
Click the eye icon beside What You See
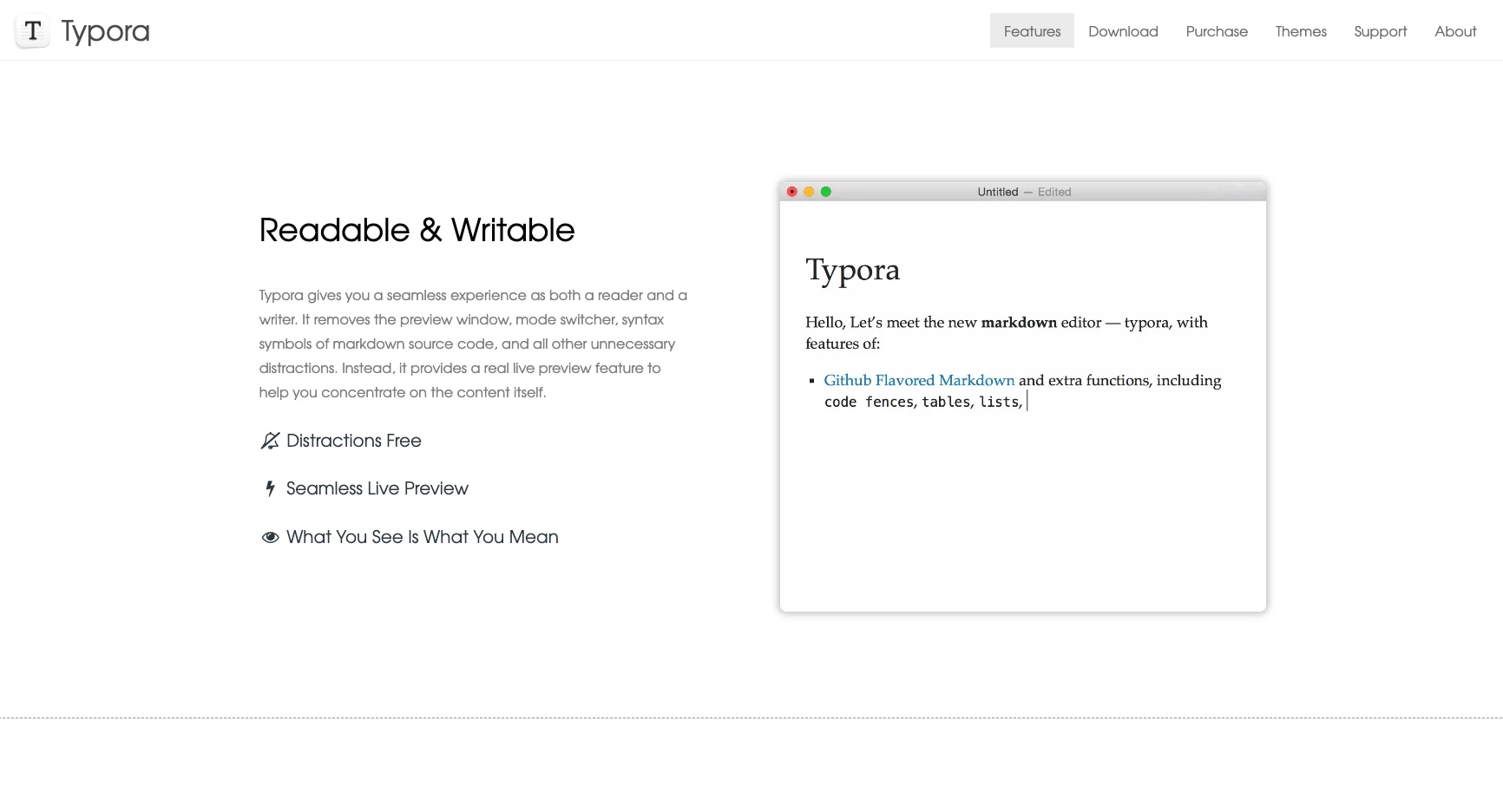[270, 537]
